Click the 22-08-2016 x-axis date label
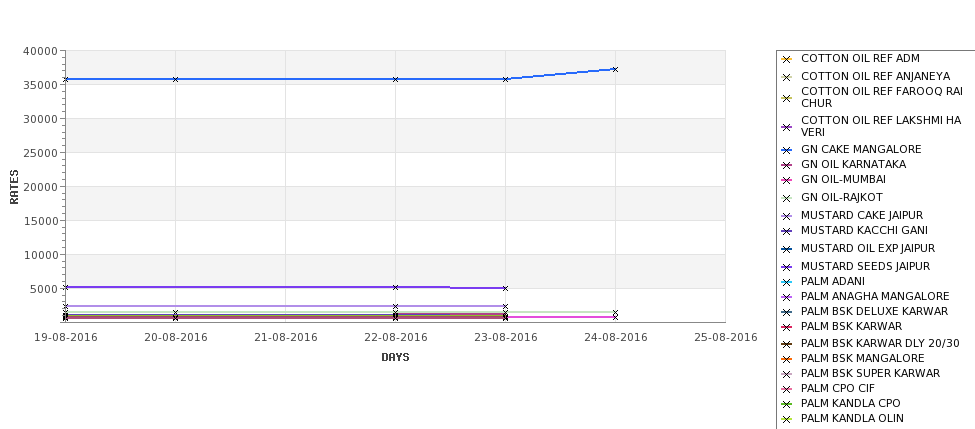The width and height of the screenshot is (975, 429). pyautogui.click(x=395, y=338)
